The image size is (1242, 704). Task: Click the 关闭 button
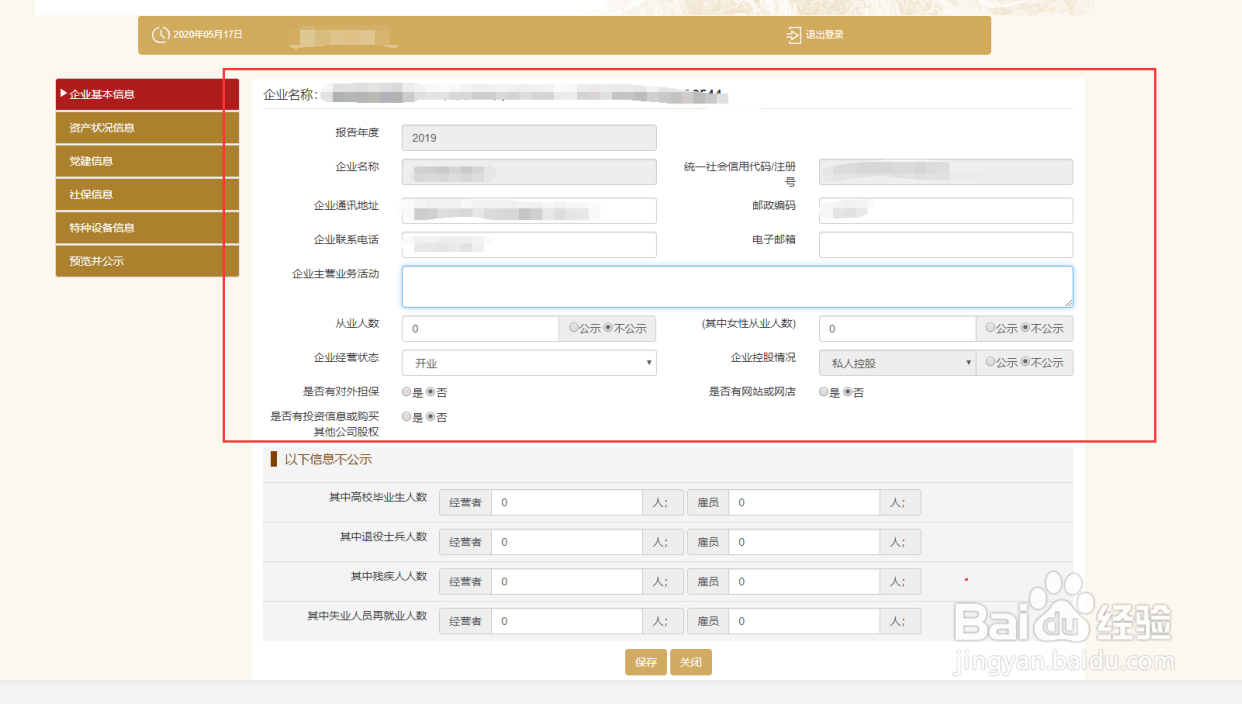tap(690, 662)
